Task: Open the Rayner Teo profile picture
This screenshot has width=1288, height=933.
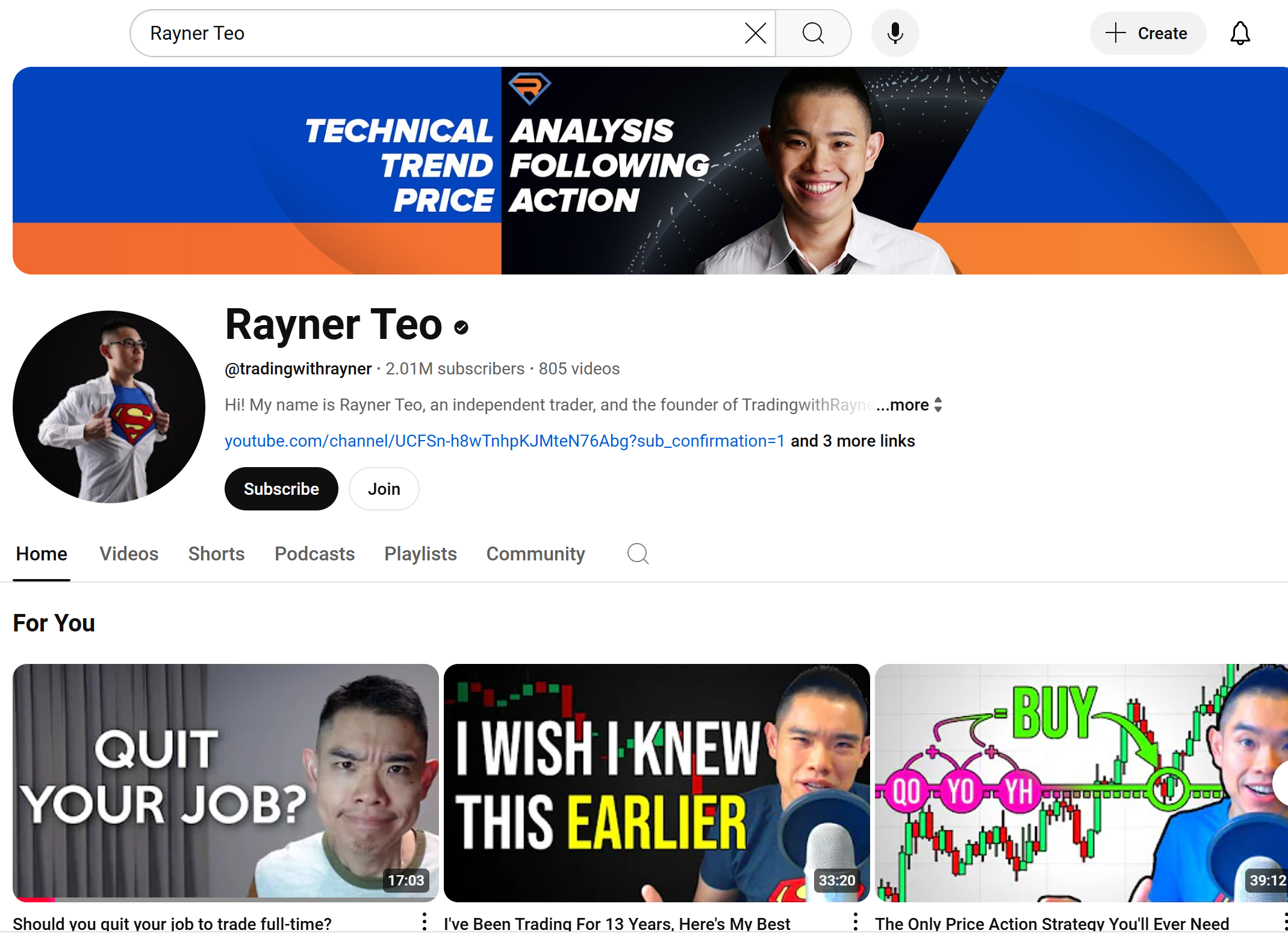Action: [109, 407]
